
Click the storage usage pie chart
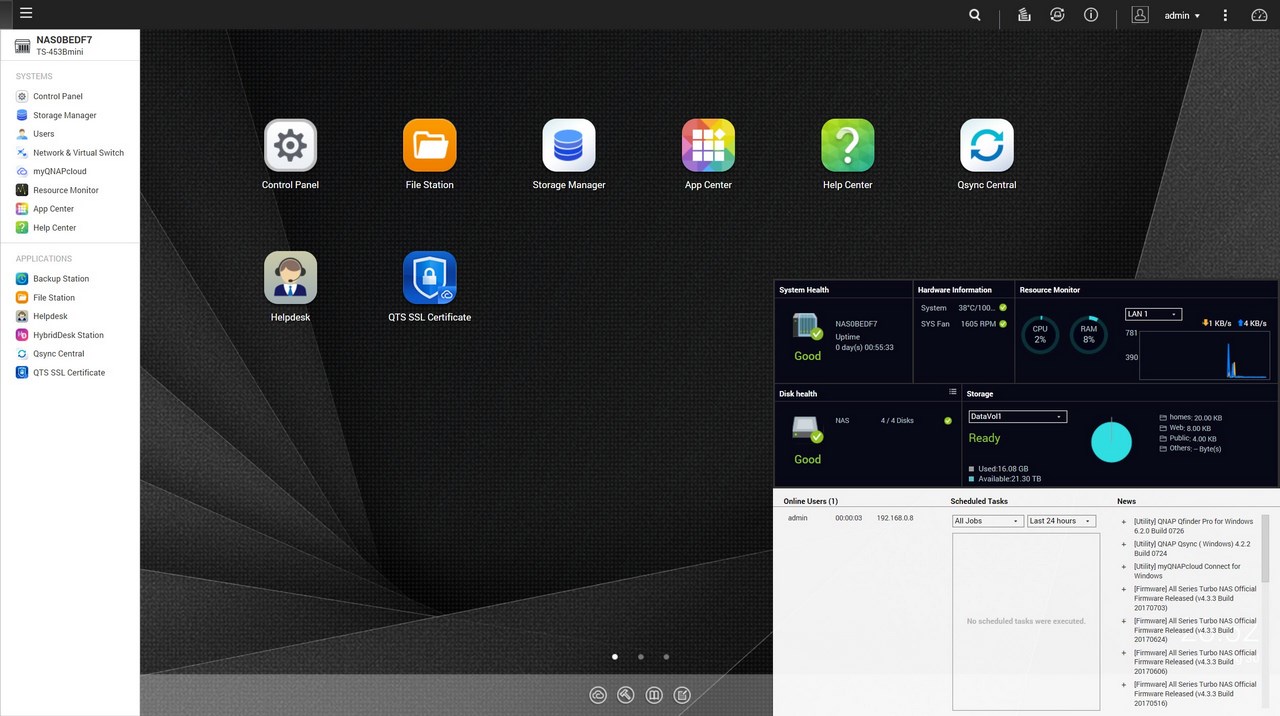tap(1111, 441)
